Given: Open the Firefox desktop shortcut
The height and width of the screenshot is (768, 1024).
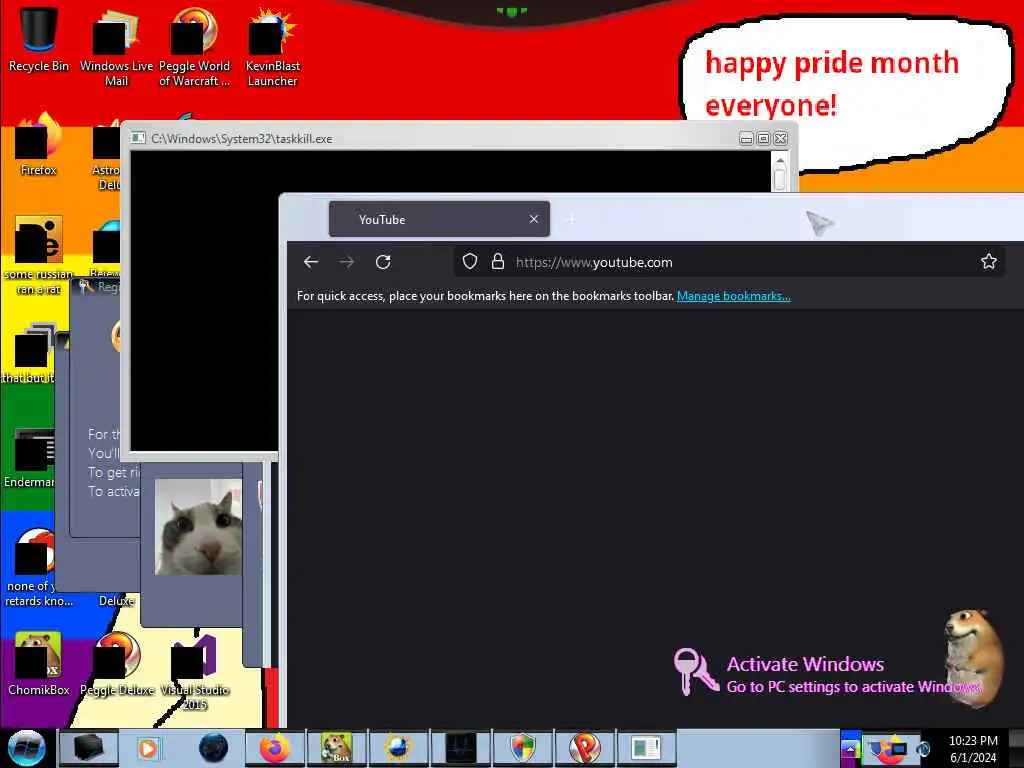Looking at the screenshot, I should coord(38,145).
